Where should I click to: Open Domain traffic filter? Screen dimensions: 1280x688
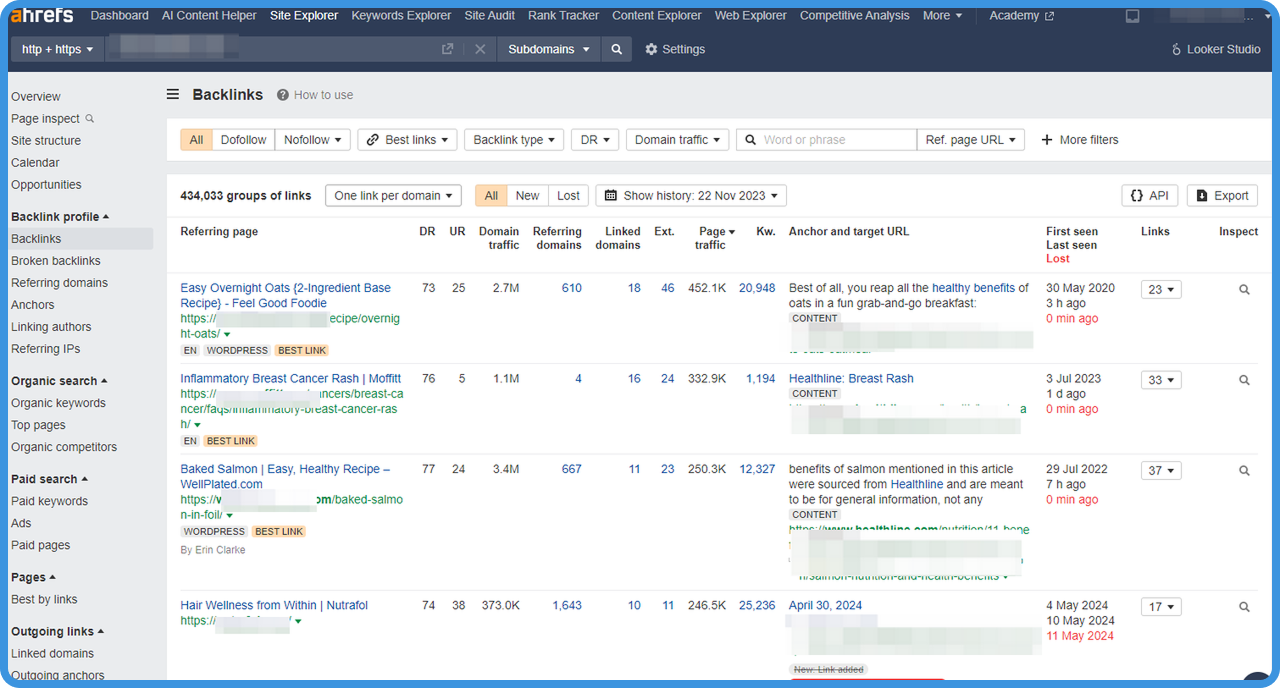(x=677, y=140)
